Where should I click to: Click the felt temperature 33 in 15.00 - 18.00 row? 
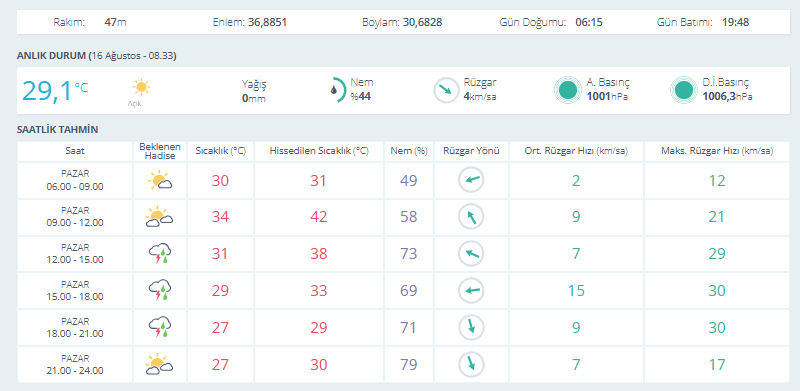319,290
